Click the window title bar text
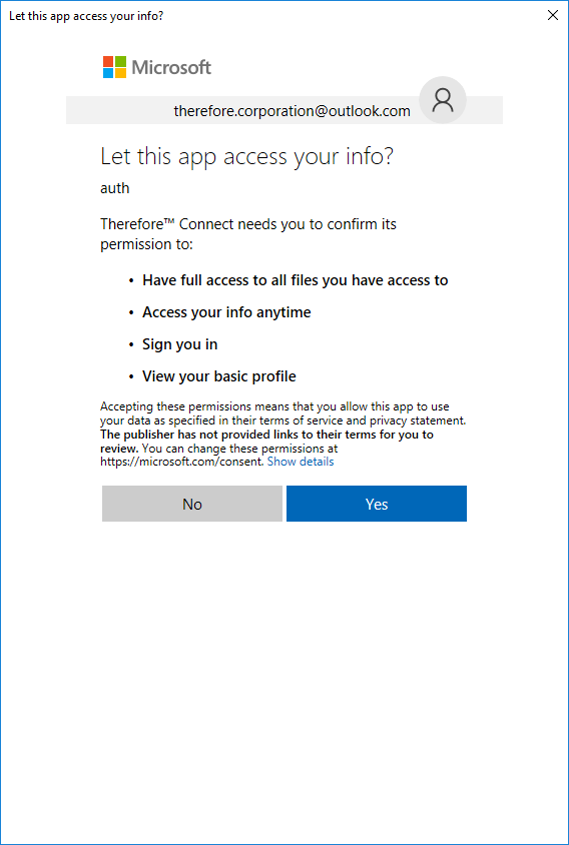 coord(86,16)
